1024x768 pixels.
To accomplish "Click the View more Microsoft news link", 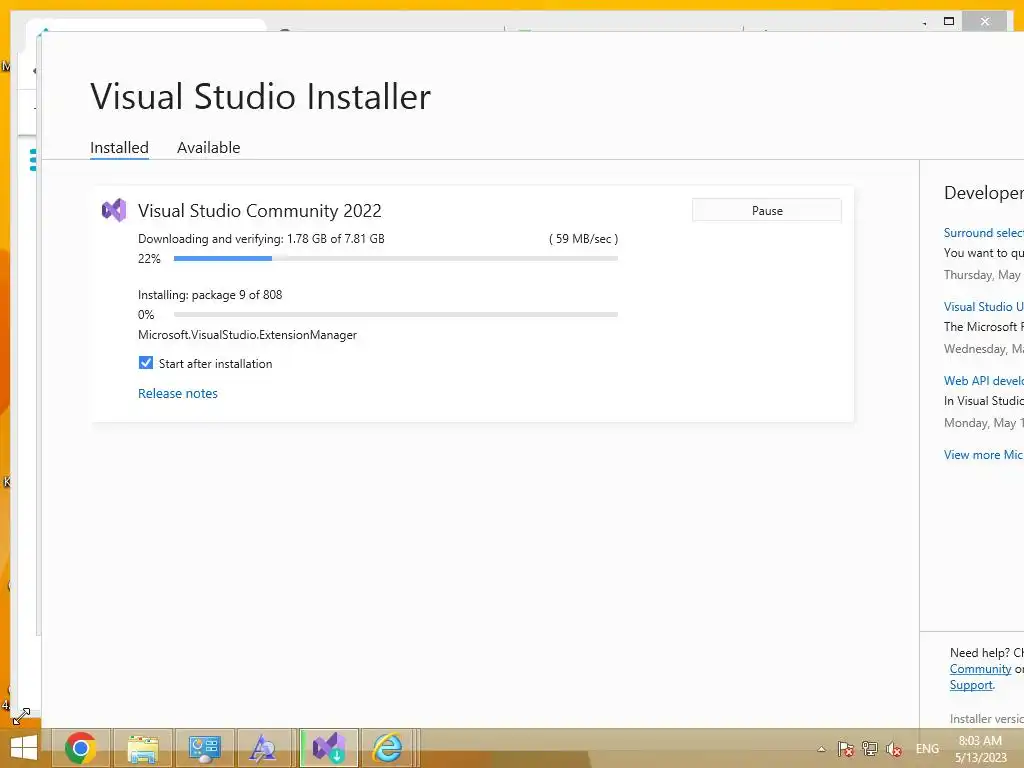I will click(x=984, y=455).
